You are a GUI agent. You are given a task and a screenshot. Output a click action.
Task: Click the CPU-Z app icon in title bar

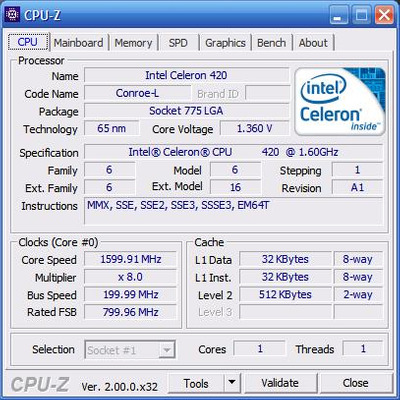coord(13,15)
